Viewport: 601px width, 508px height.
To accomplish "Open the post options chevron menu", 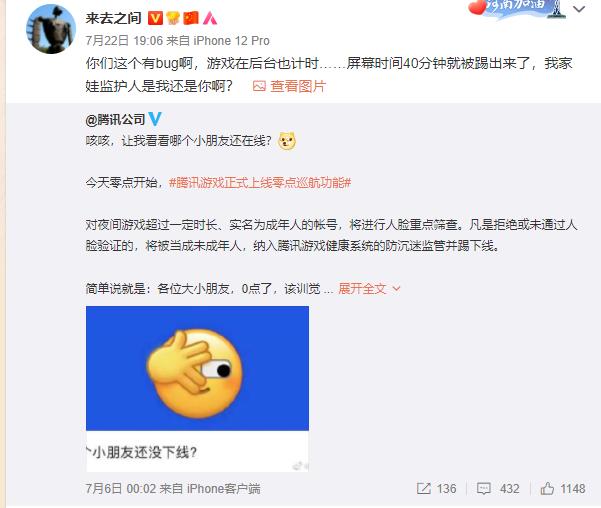I will pos(579,9).
